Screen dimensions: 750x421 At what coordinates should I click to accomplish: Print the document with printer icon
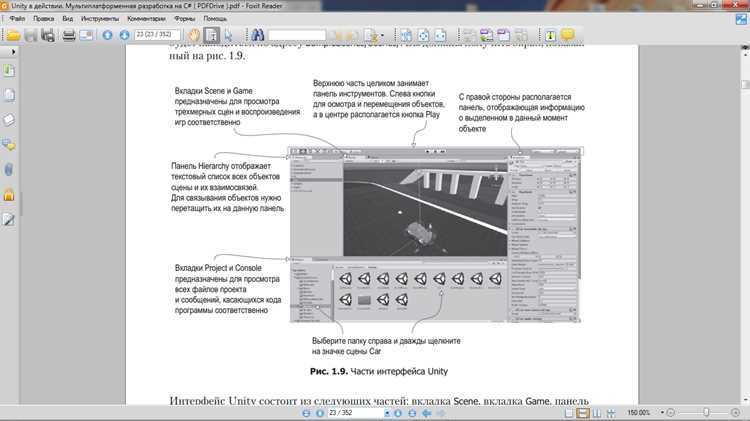pyautogui.click(x=69, y=35)
